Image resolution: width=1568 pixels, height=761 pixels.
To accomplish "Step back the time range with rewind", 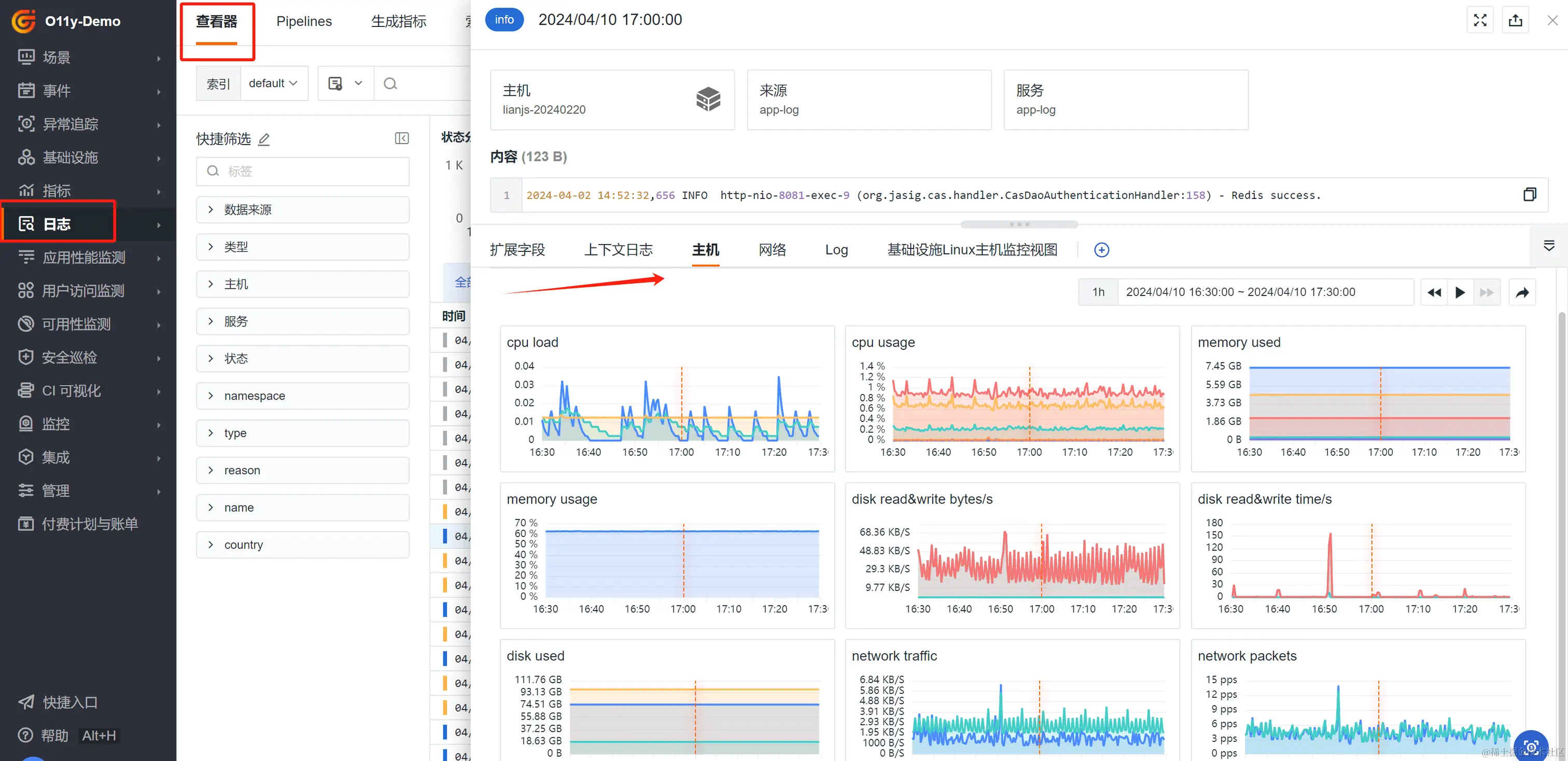I will [1434, 292].
